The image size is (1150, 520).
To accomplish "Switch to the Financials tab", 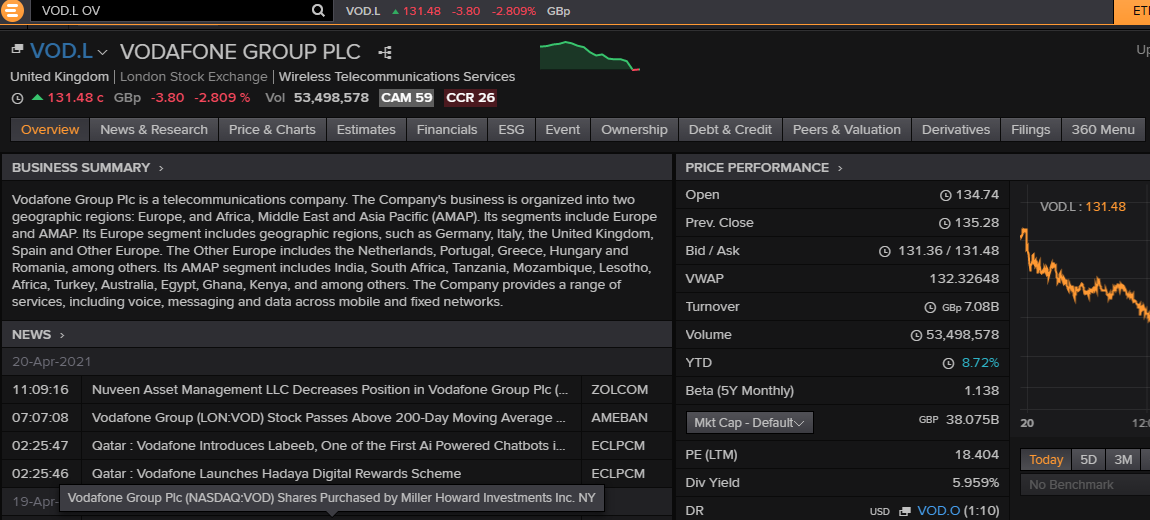I will [447, 130].
